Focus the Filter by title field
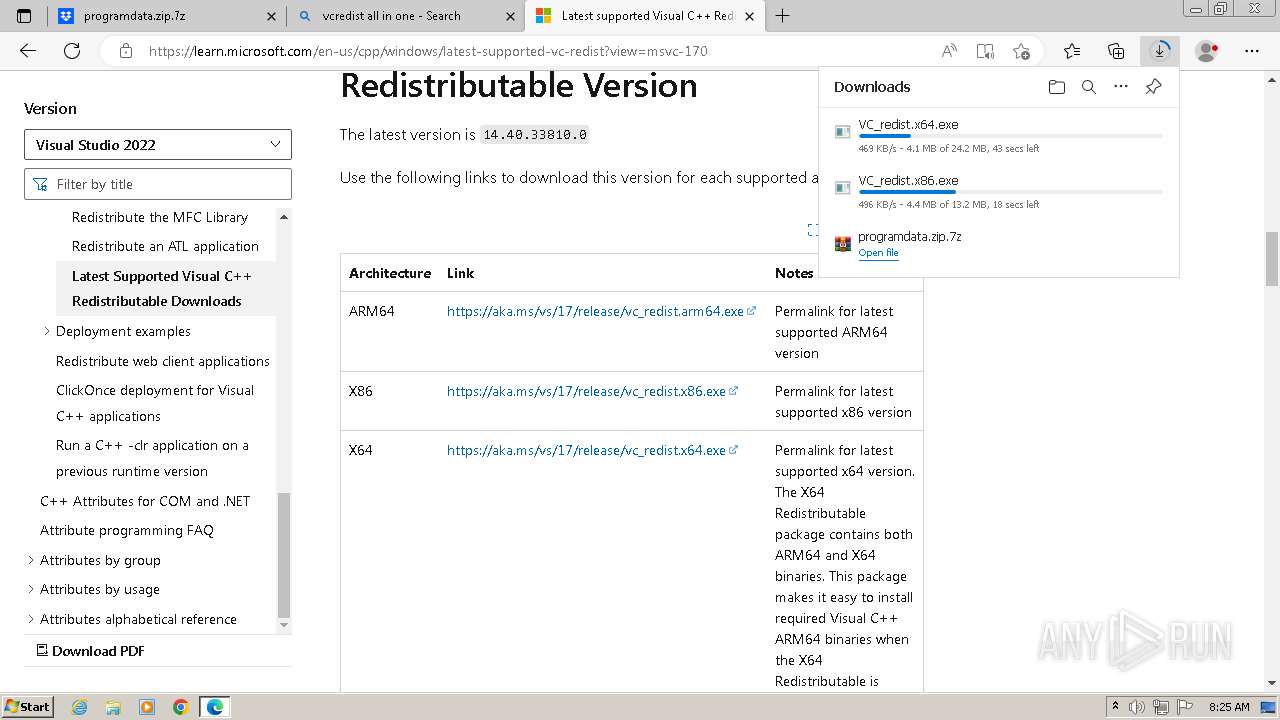Image resolution: width=1280 pixels, height=720 pixels. pyautogui.click(x=158, y=184)
